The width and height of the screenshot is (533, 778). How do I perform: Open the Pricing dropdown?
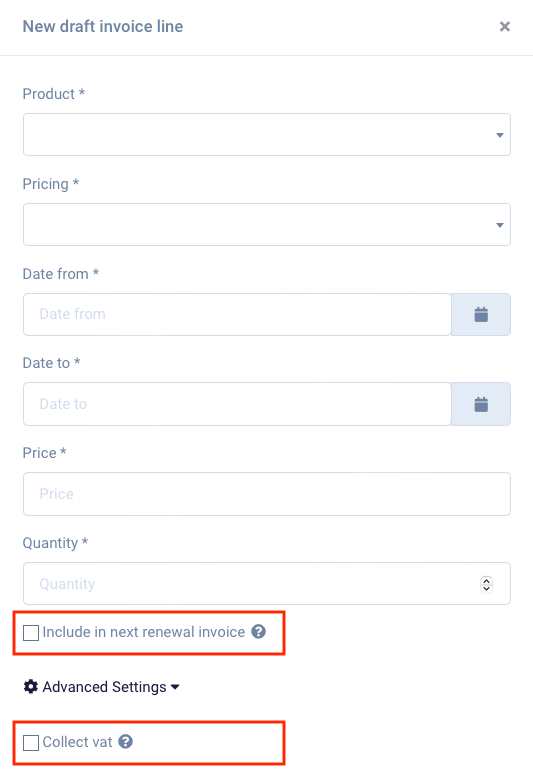266,224
